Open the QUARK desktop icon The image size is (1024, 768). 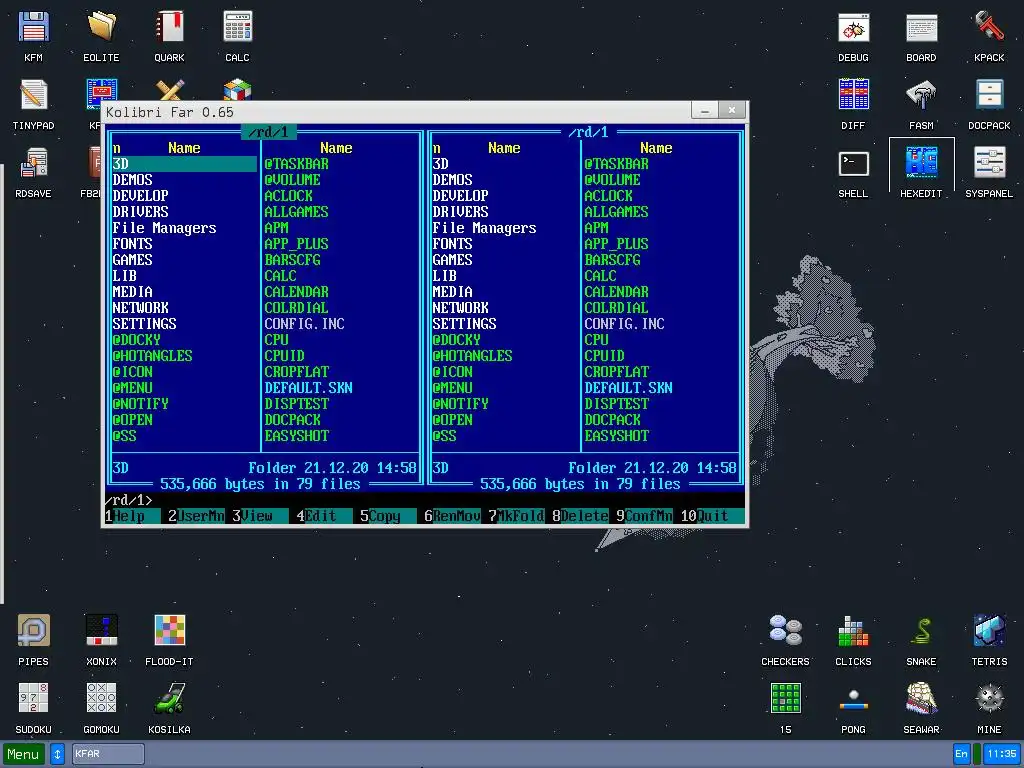pyautogui.click(x=169, y=36)
